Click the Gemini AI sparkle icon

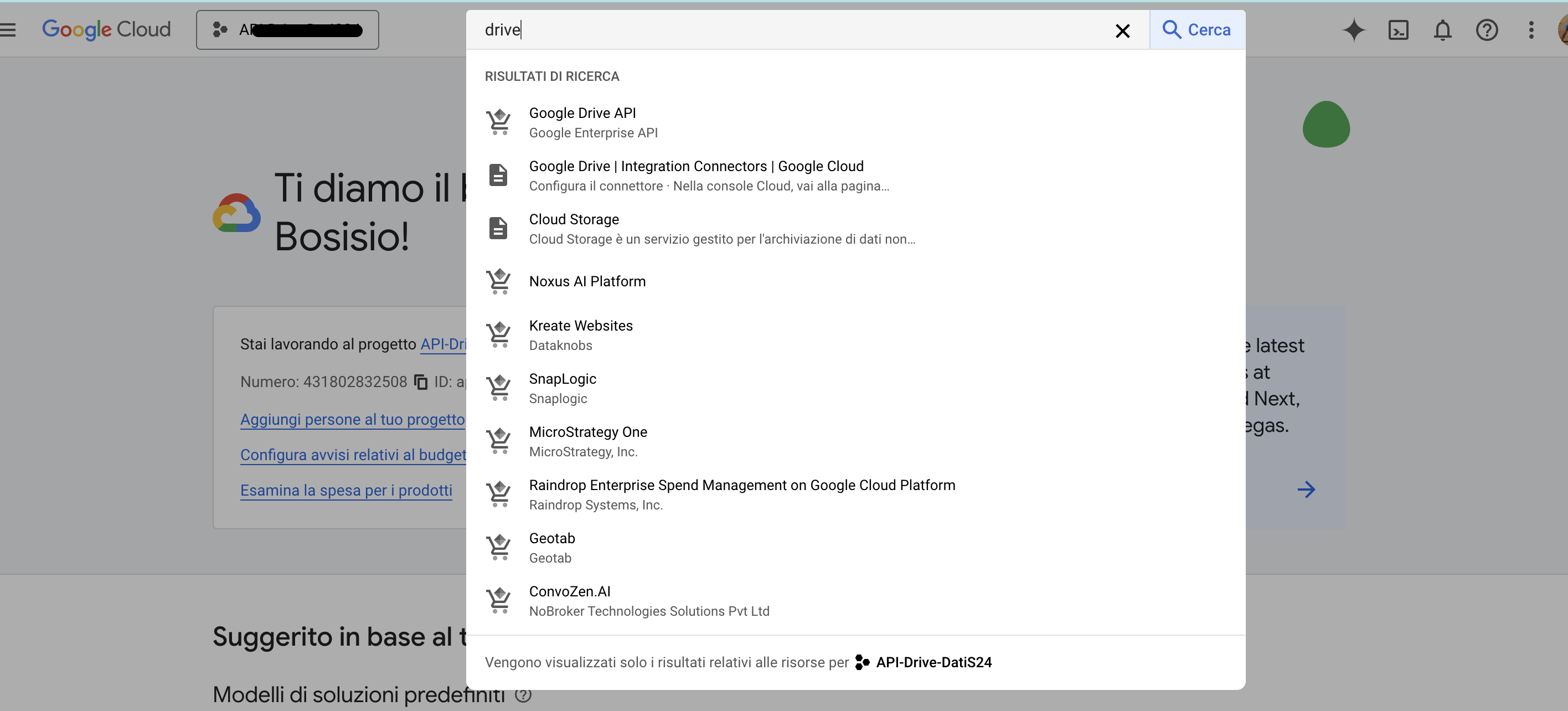(x=1354, y=29)
